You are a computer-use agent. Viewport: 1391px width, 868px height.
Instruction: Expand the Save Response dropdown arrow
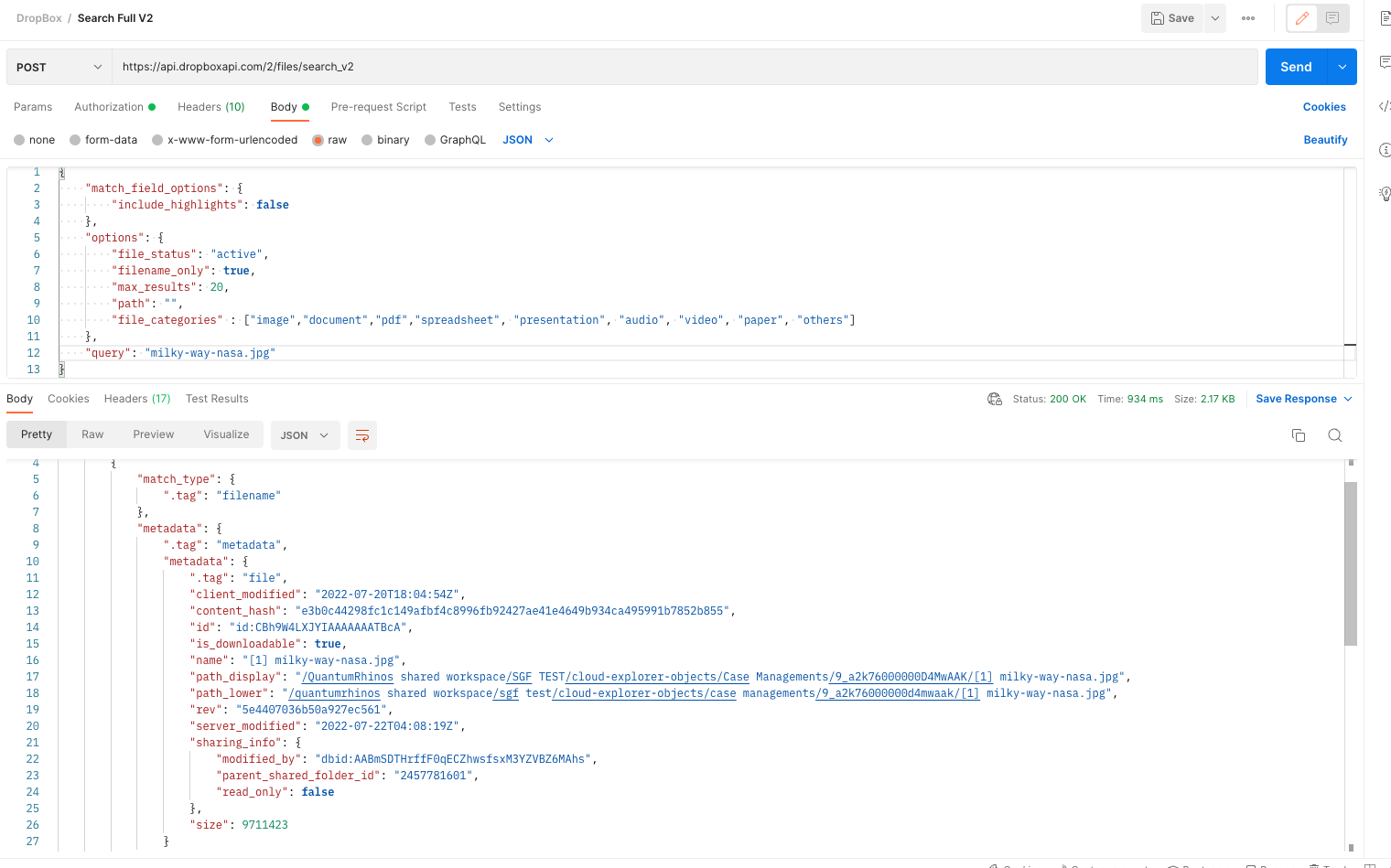(x=1348, y=399)
